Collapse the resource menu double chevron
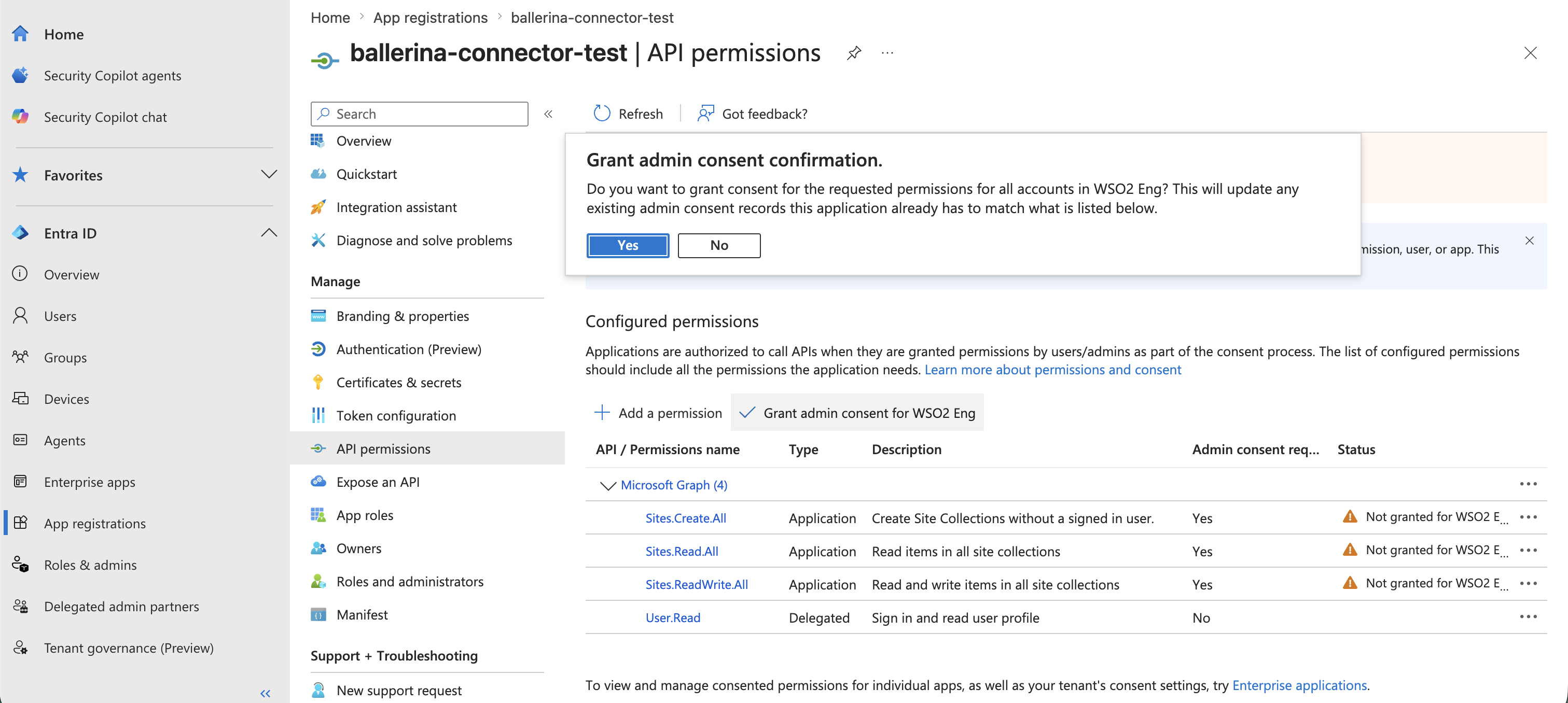Viewport: 1568px width, 703px height. coord(548,114)
